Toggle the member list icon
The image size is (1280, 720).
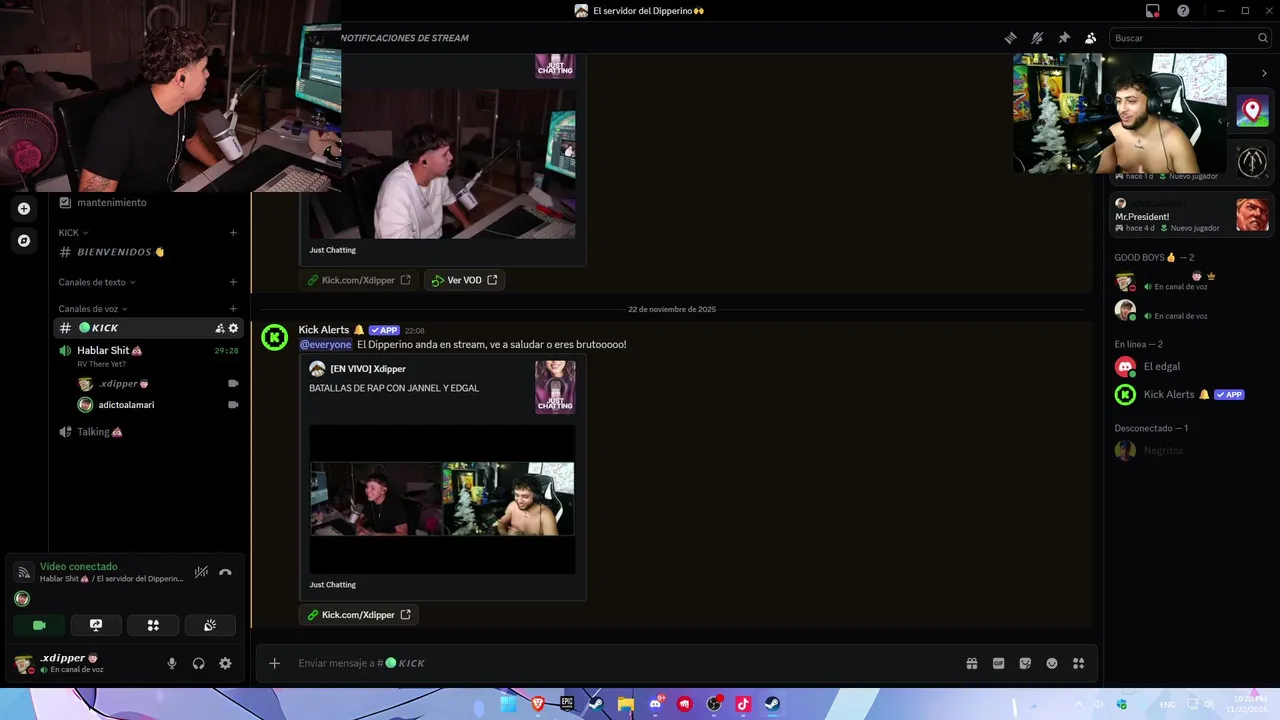click(1090, 38)
